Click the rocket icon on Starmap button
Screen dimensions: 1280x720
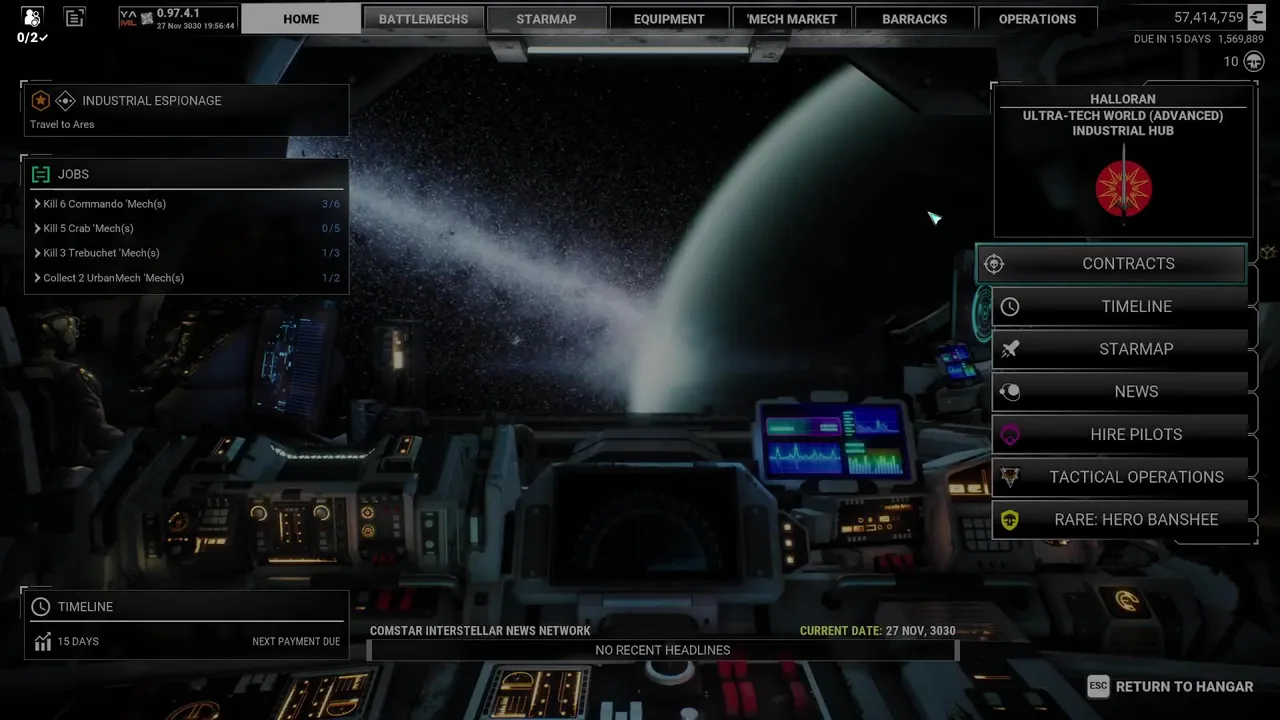coord(1010,349)
